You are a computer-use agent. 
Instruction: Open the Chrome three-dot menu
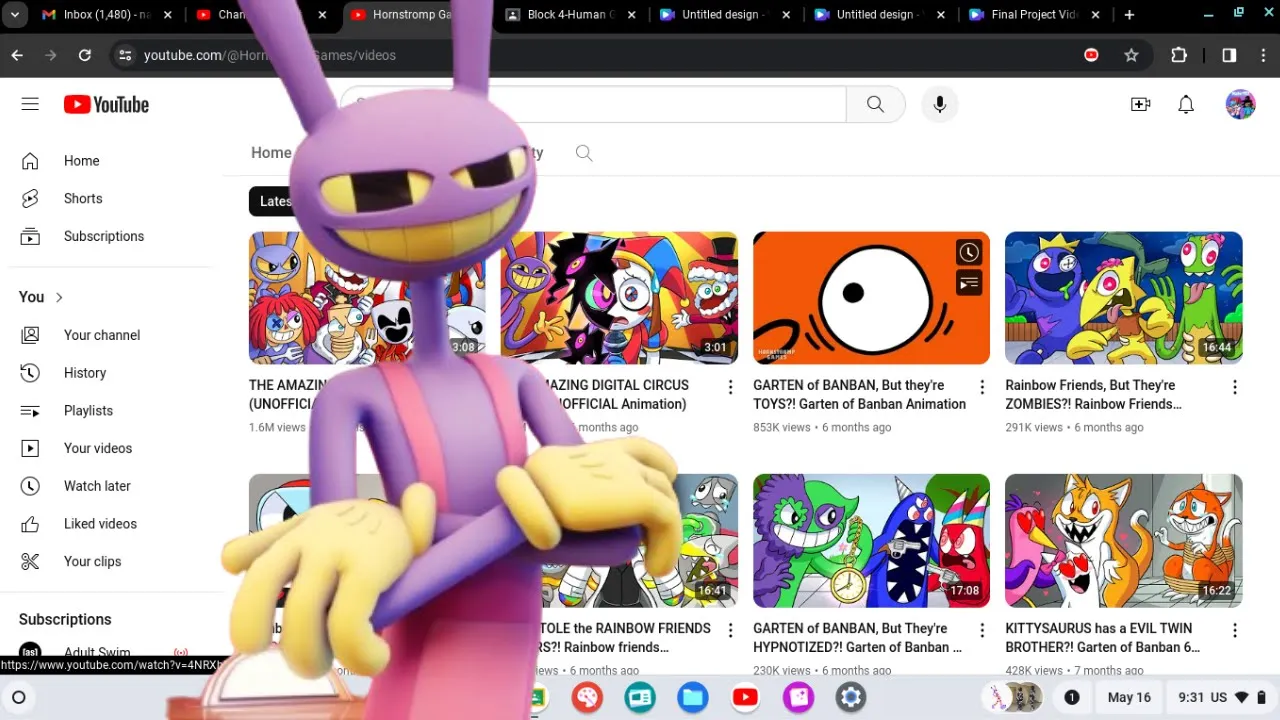click(x=1264, y=55)
